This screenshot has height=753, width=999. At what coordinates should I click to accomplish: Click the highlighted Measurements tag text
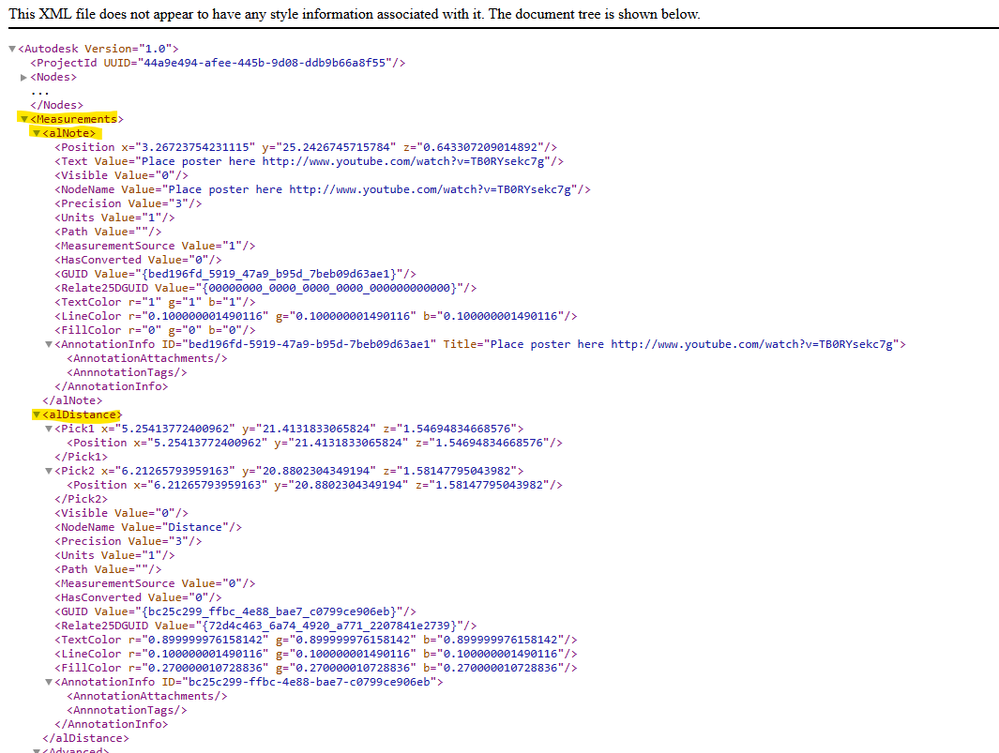tap(76, 119)
